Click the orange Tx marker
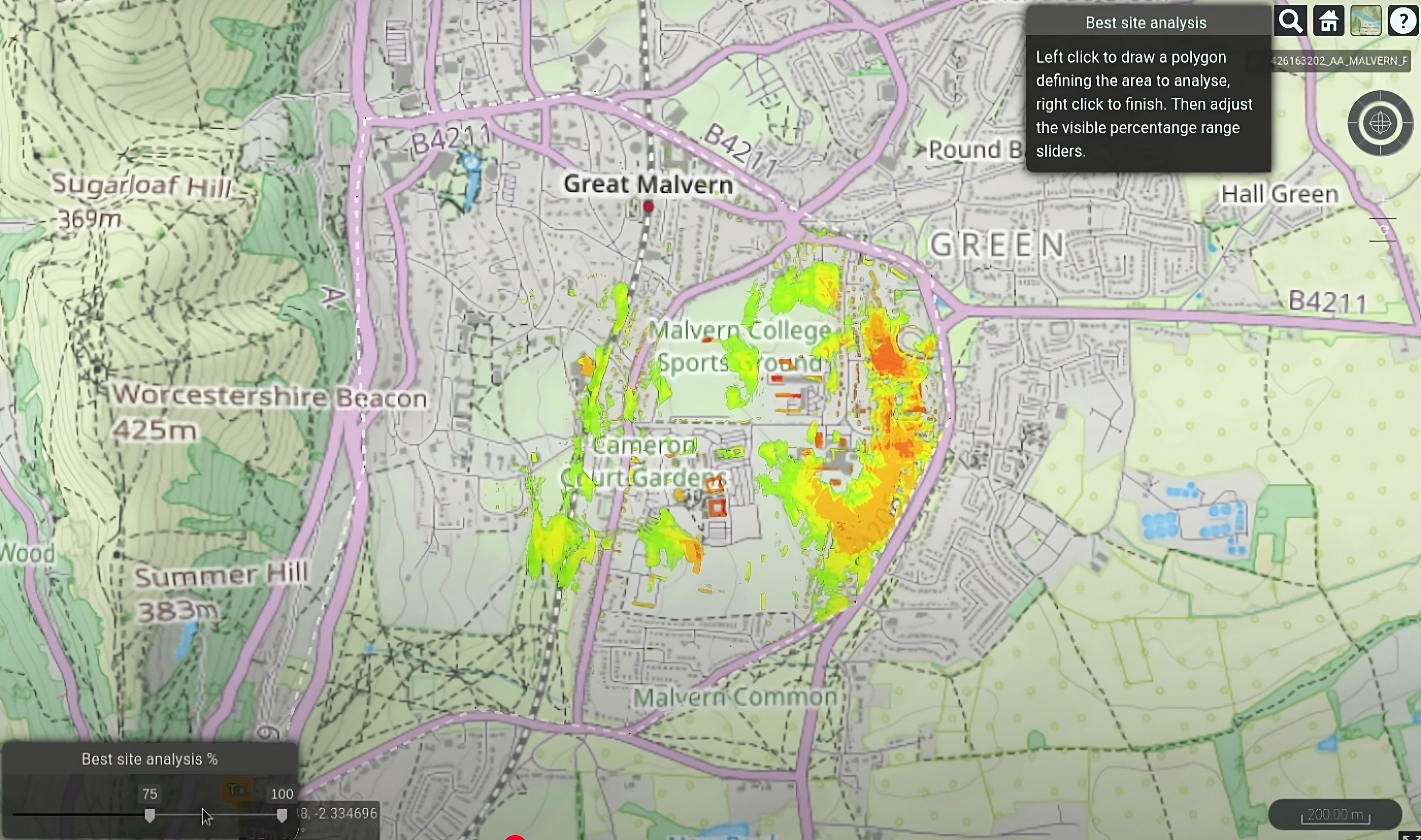The image size is (1421, 840). [237, 790]
